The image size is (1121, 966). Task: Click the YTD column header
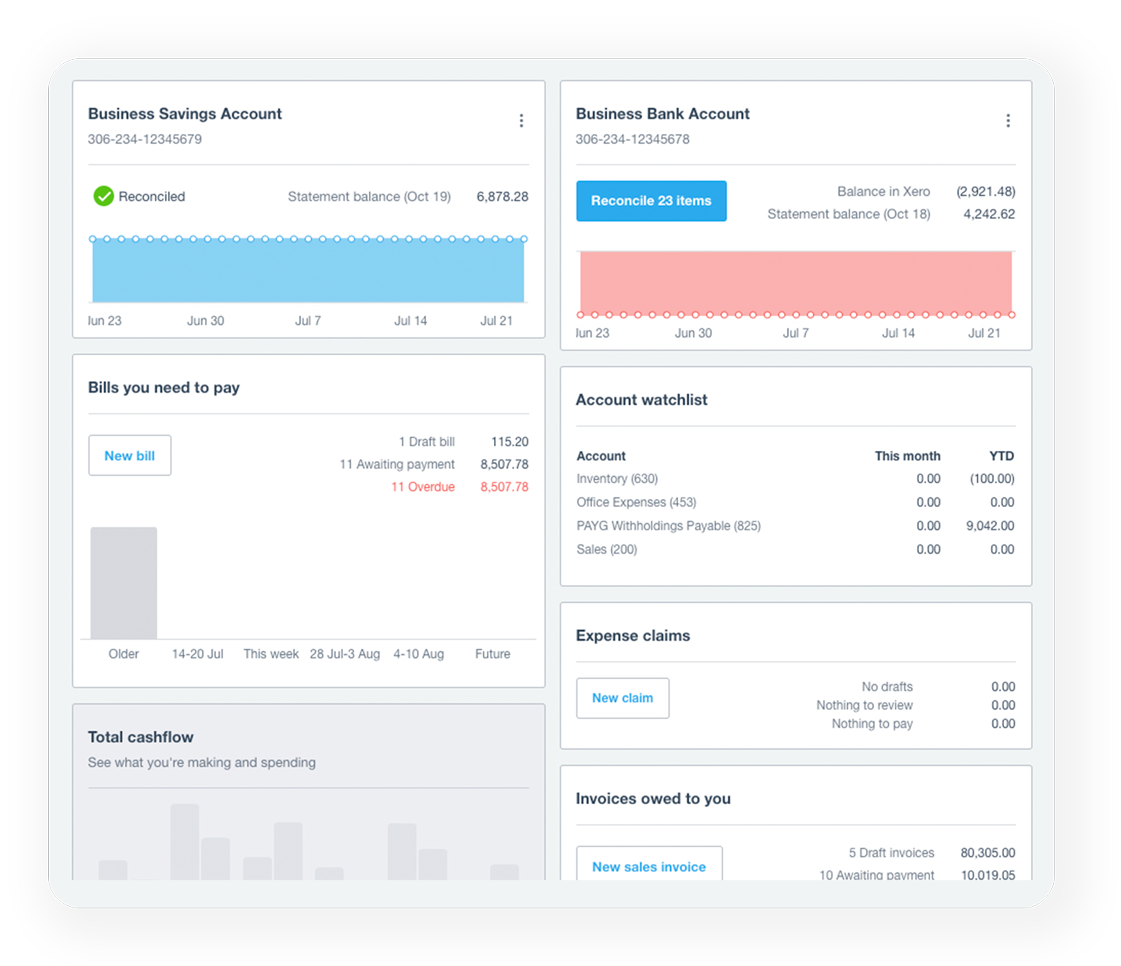1002,455
